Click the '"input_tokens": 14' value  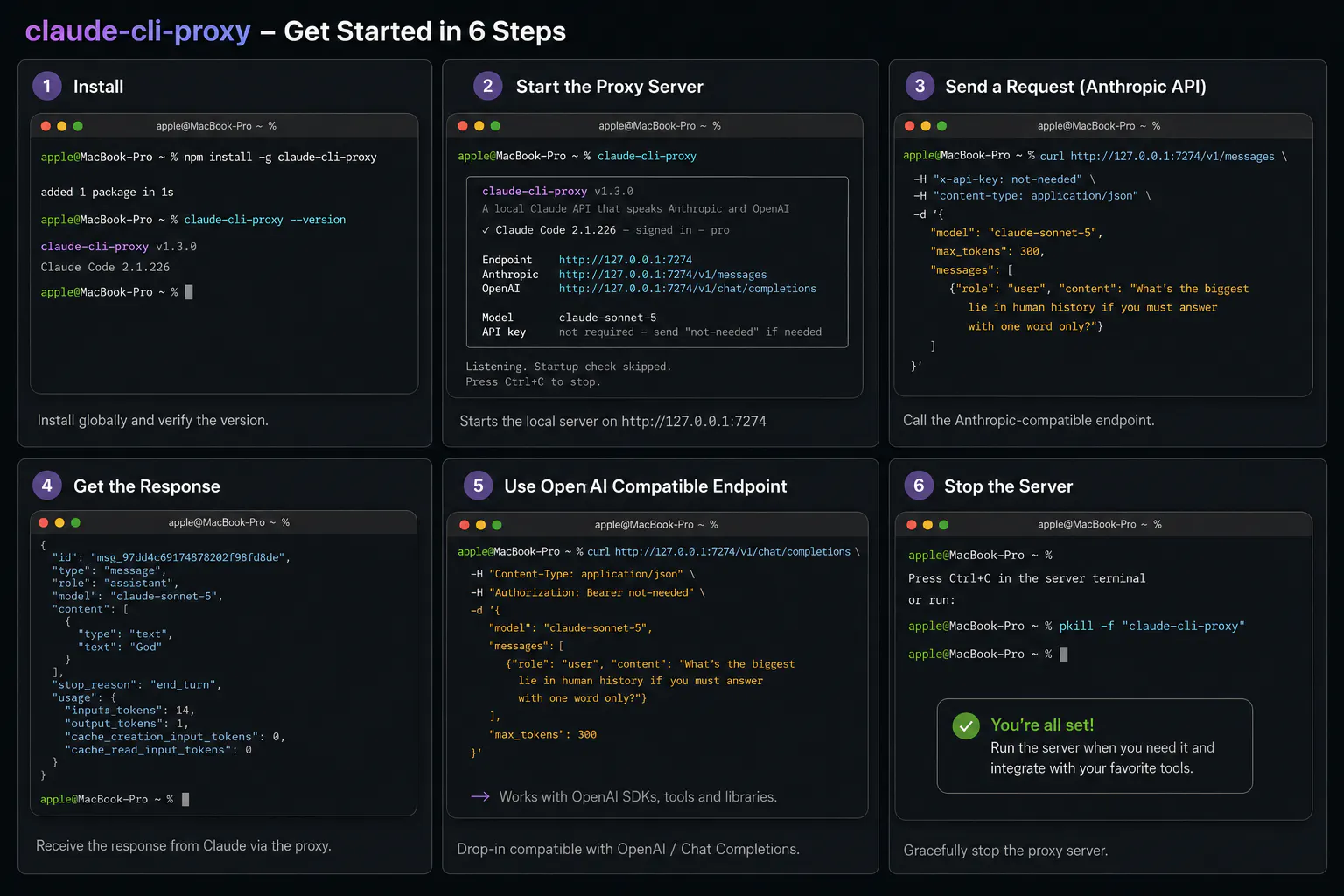coord(129,710)
